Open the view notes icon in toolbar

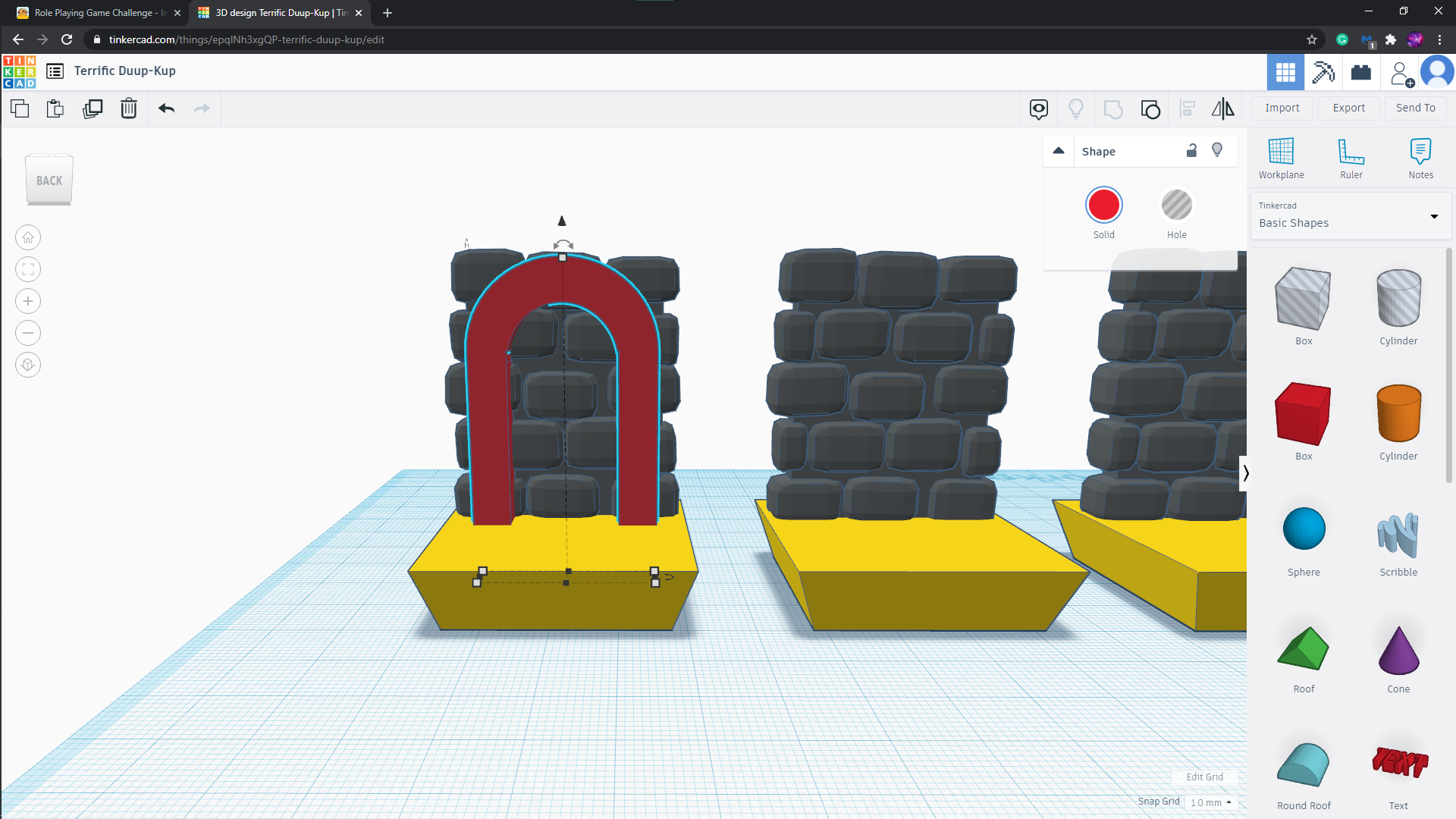[1039, 109]
